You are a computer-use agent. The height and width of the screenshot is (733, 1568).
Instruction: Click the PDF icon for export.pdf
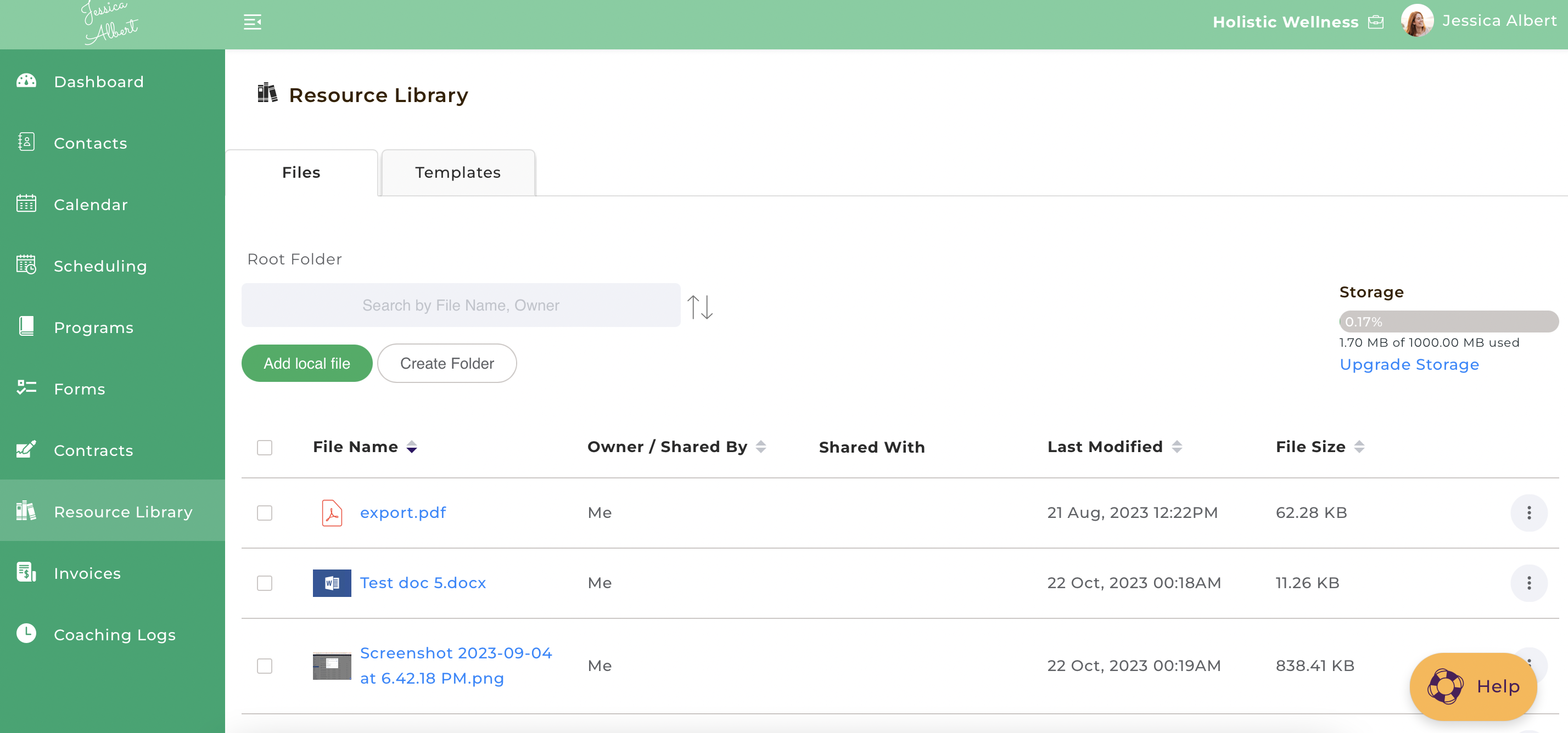[332, 513]
